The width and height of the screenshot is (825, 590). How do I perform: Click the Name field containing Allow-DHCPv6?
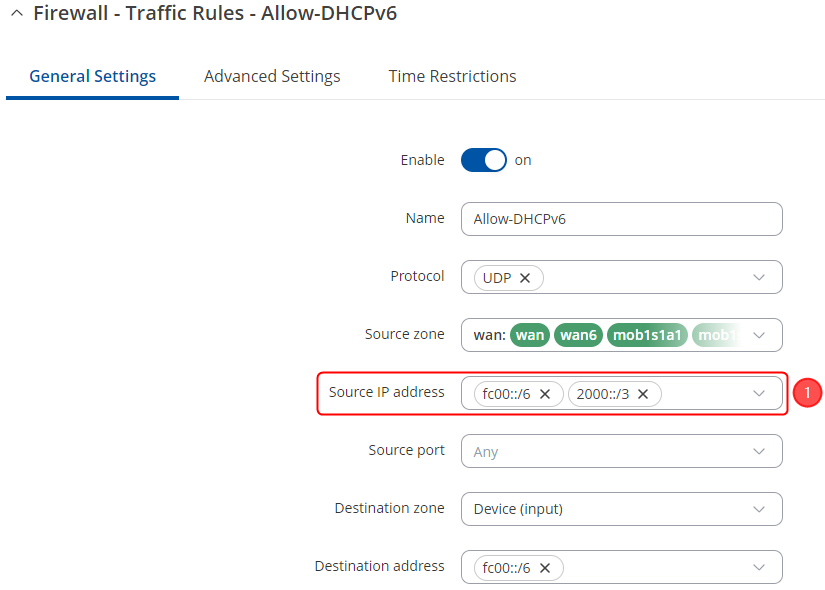coord(620,219)
